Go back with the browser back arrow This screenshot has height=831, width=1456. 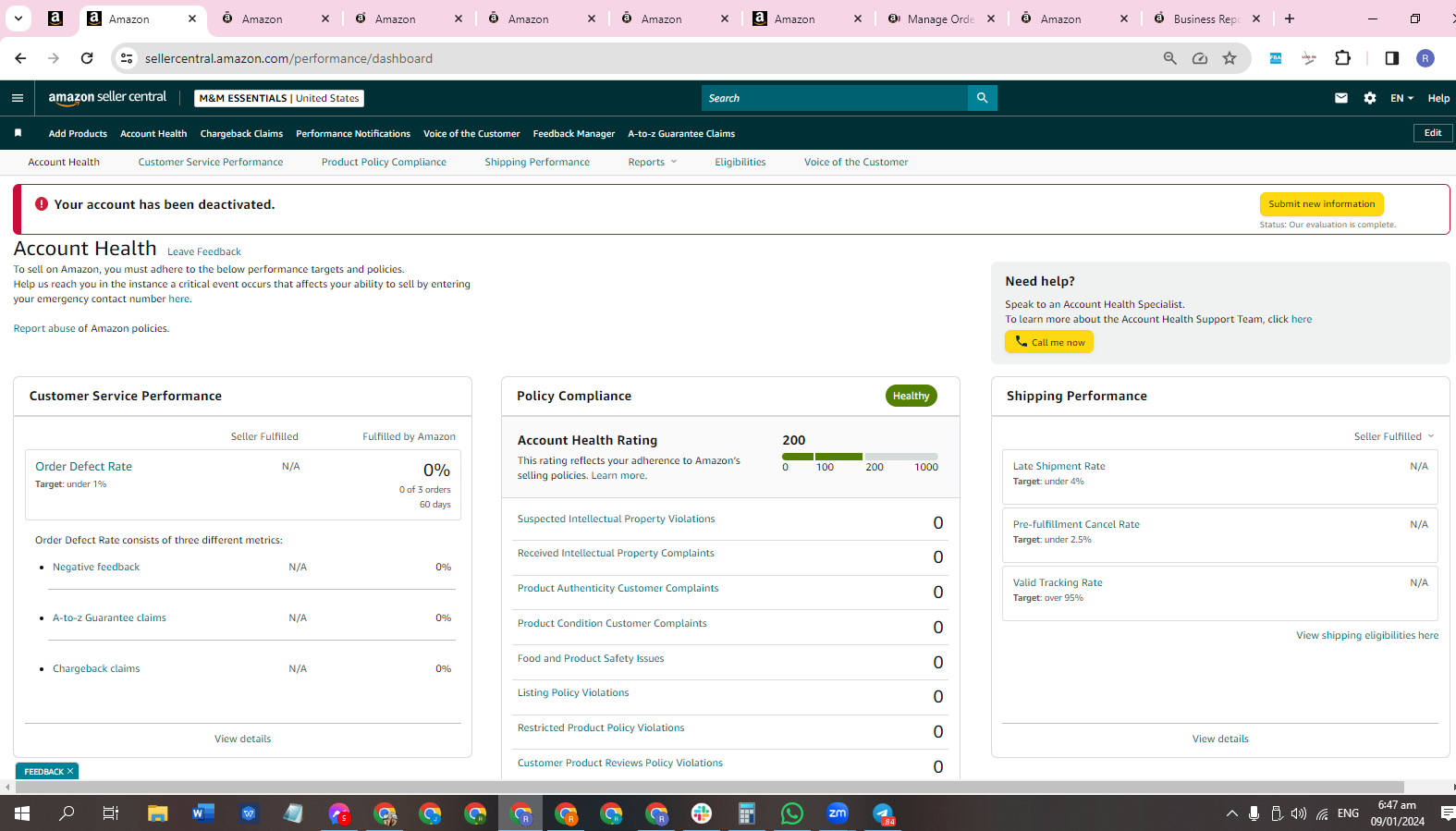tap(20, 58)
